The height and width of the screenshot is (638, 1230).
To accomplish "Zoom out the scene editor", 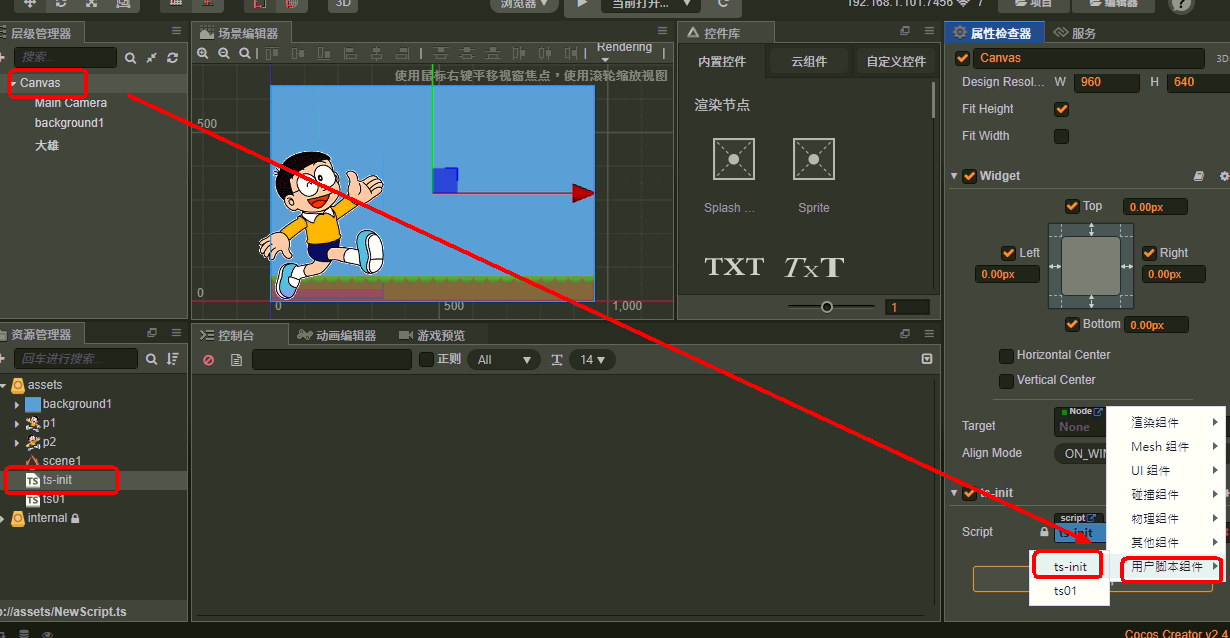I will click(x=224, y=53).
